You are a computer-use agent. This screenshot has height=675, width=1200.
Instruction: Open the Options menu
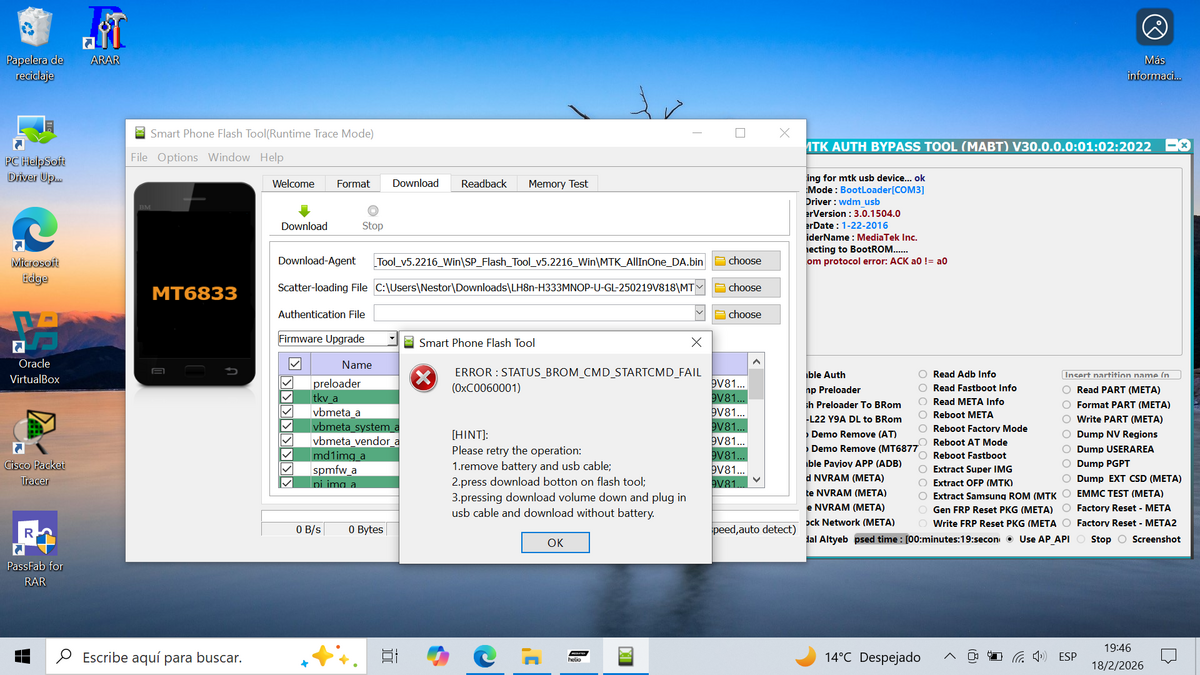point(178,157)
